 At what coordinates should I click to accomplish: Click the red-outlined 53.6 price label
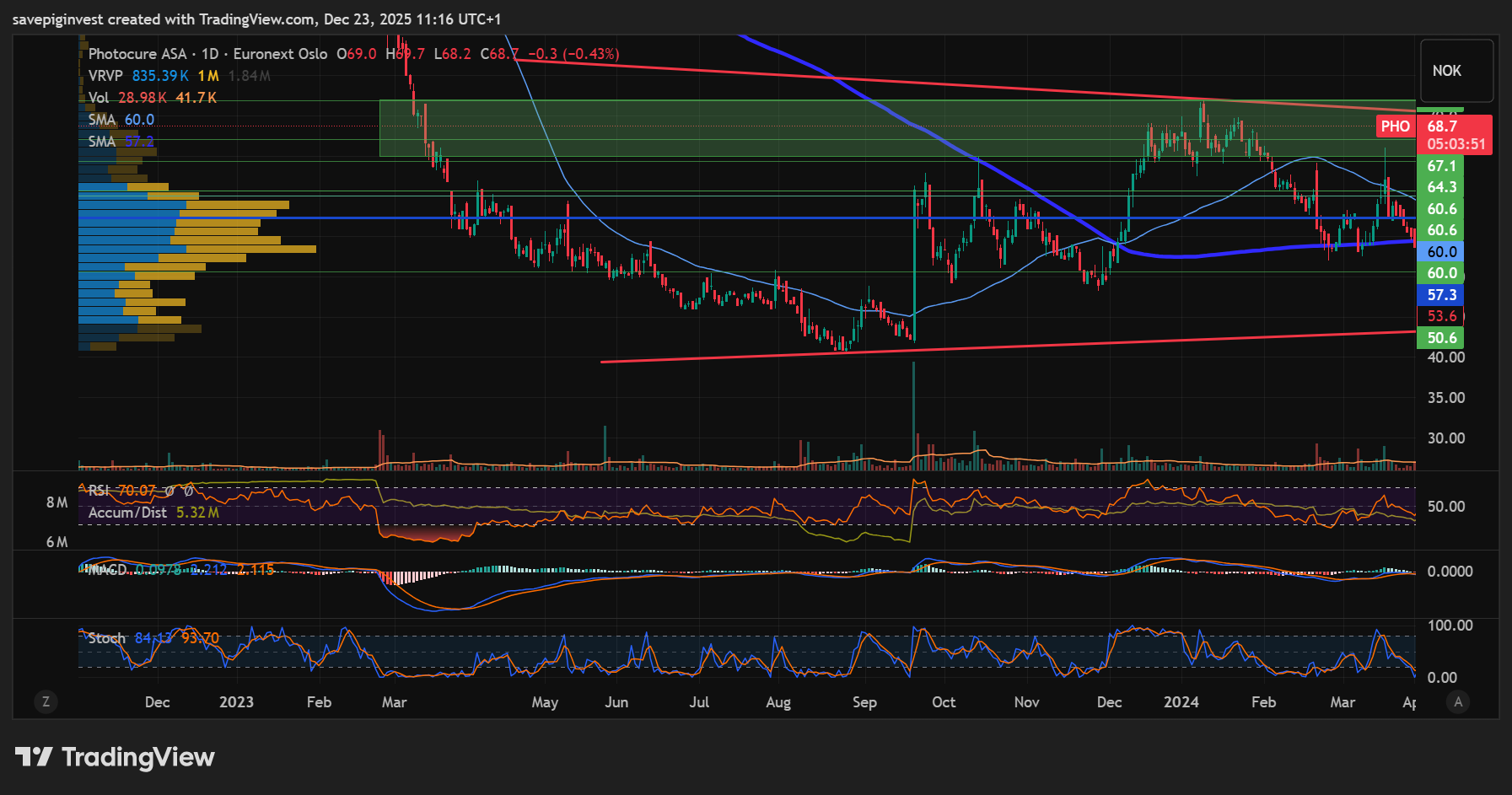pos(1441,316)
